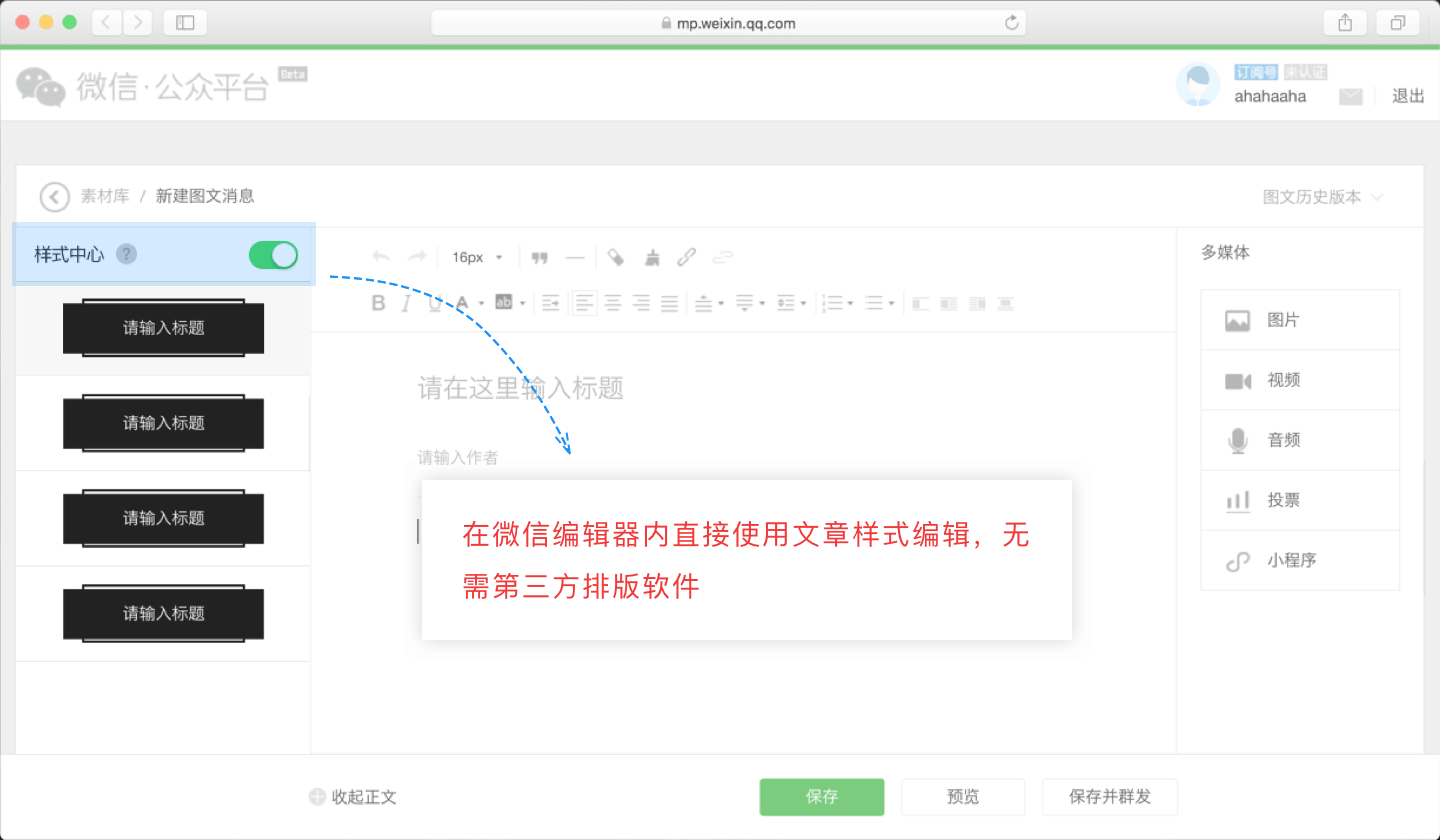1440x840 pixels.
Task: Align text to the right
Action: pyautogui.click(x=641, y=303)
